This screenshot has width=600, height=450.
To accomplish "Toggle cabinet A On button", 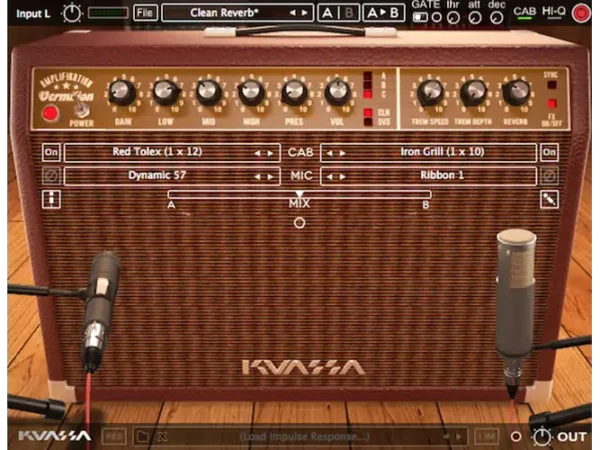I will click(51, 152).
